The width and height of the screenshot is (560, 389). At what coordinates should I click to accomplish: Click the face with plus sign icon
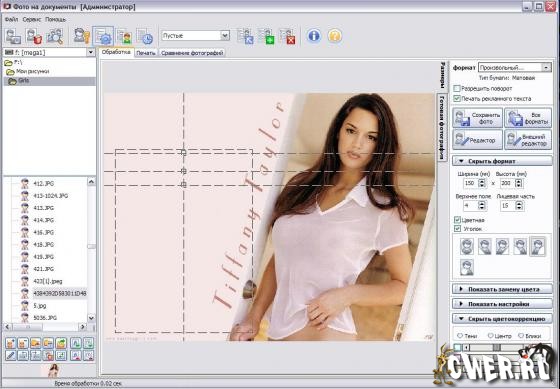10,343
